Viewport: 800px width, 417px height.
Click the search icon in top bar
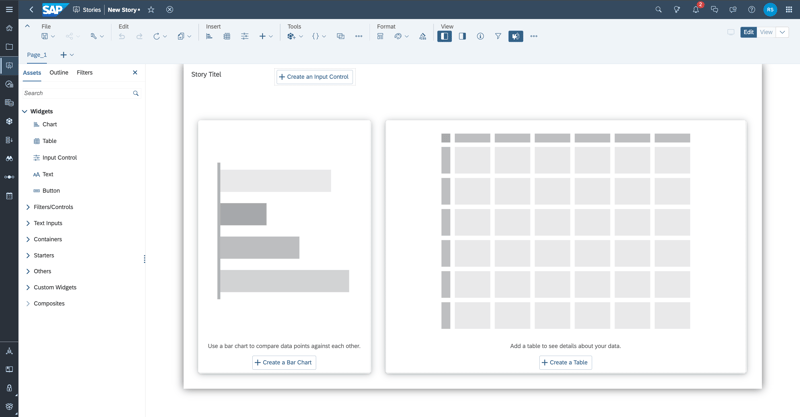tap(658, 9)
